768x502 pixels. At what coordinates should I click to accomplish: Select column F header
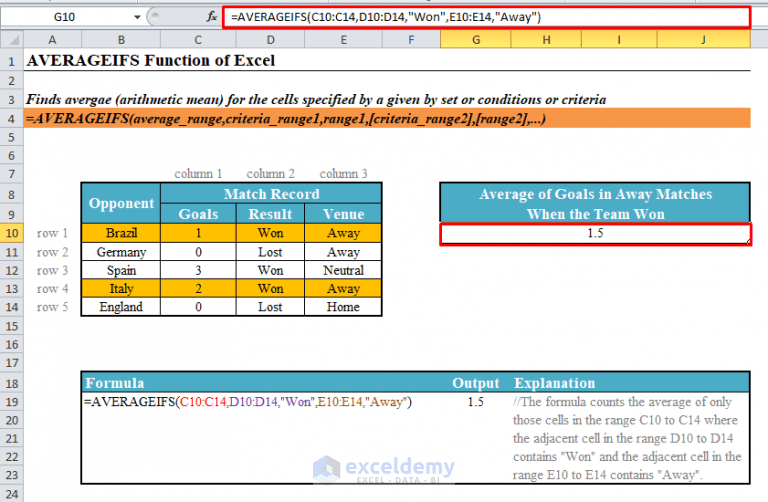pos(411,40)
